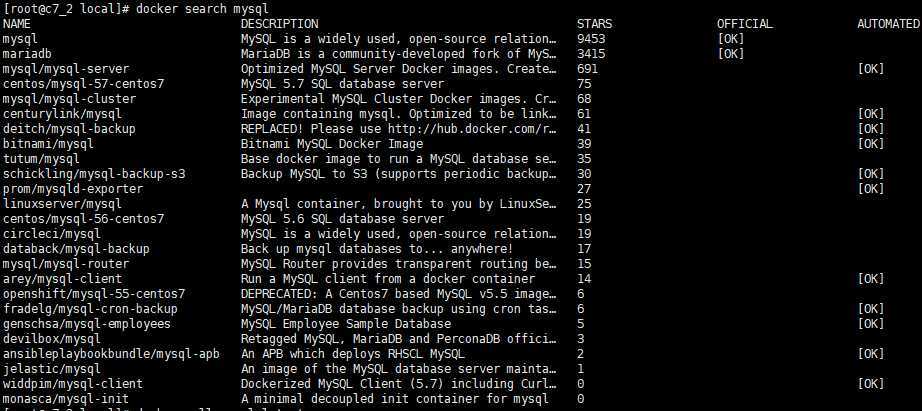Click the STARS column header
This screenshot has height=411, width=922.
[x=594, y=24]
